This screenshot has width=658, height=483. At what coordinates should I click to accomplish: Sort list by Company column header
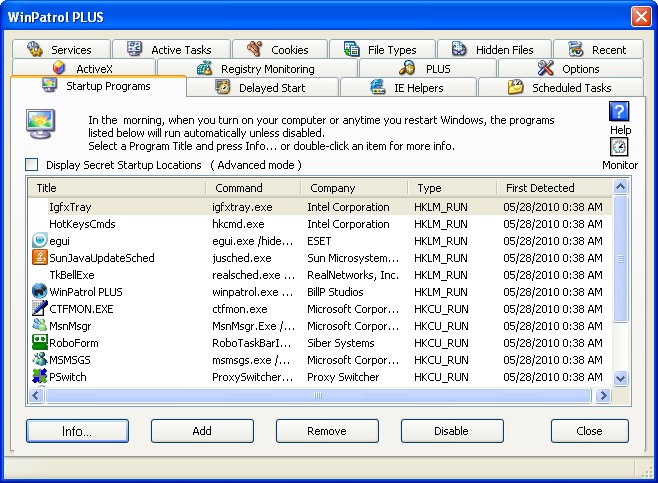coord(355,188)
